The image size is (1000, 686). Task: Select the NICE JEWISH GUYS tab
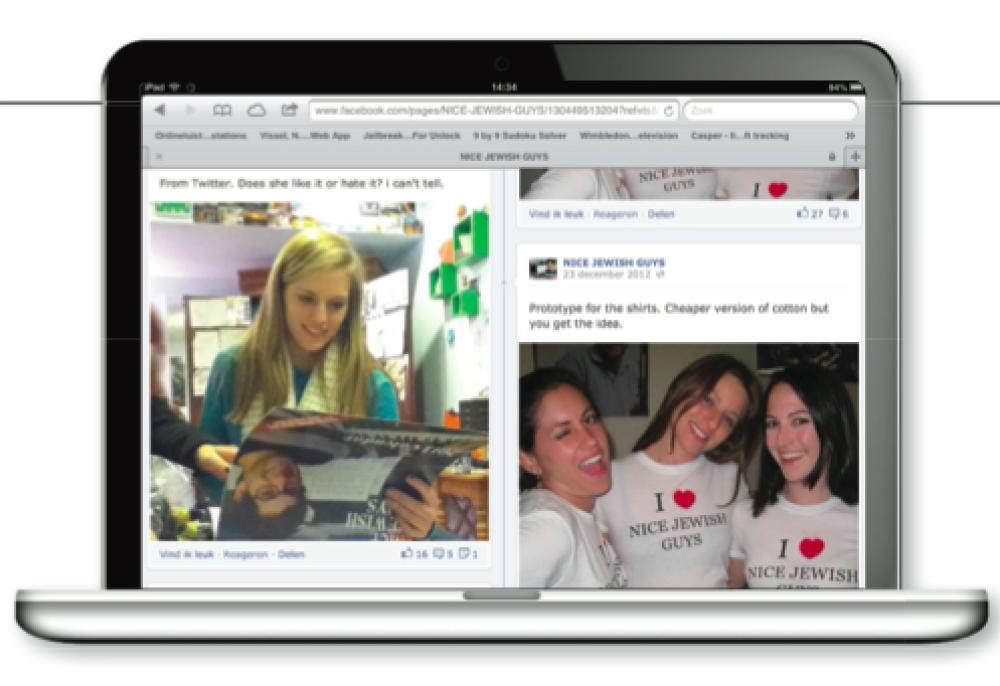point(504,157)
